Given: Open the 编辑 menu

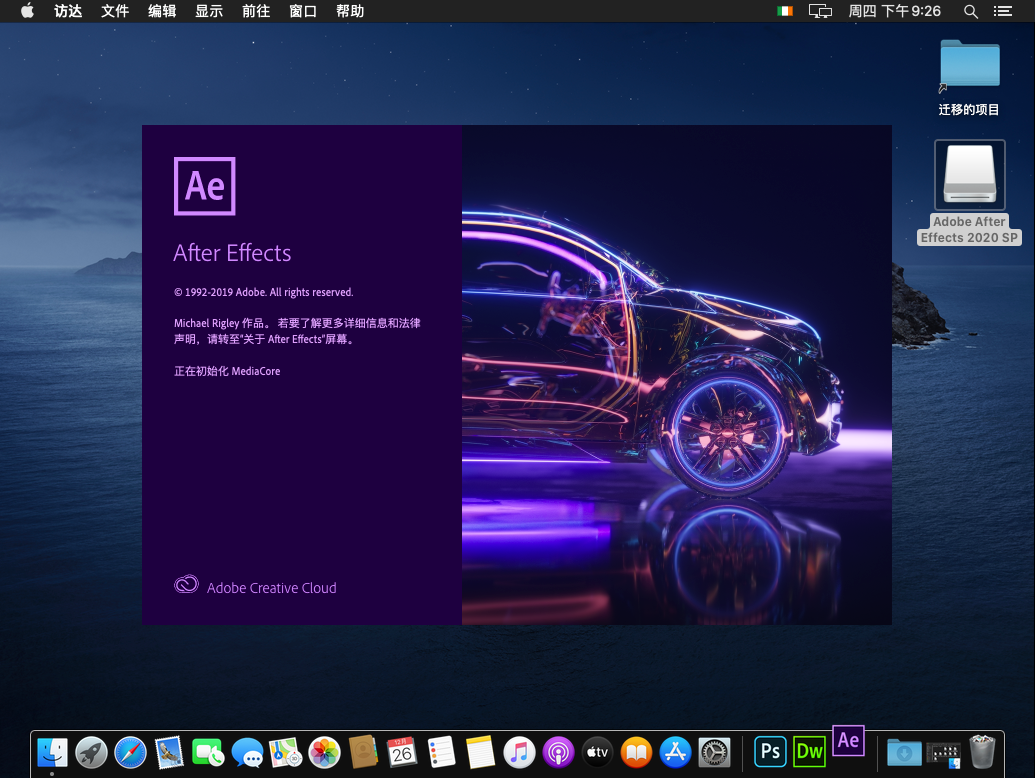Looking at the screenshot, I should [x=162, y=11].
